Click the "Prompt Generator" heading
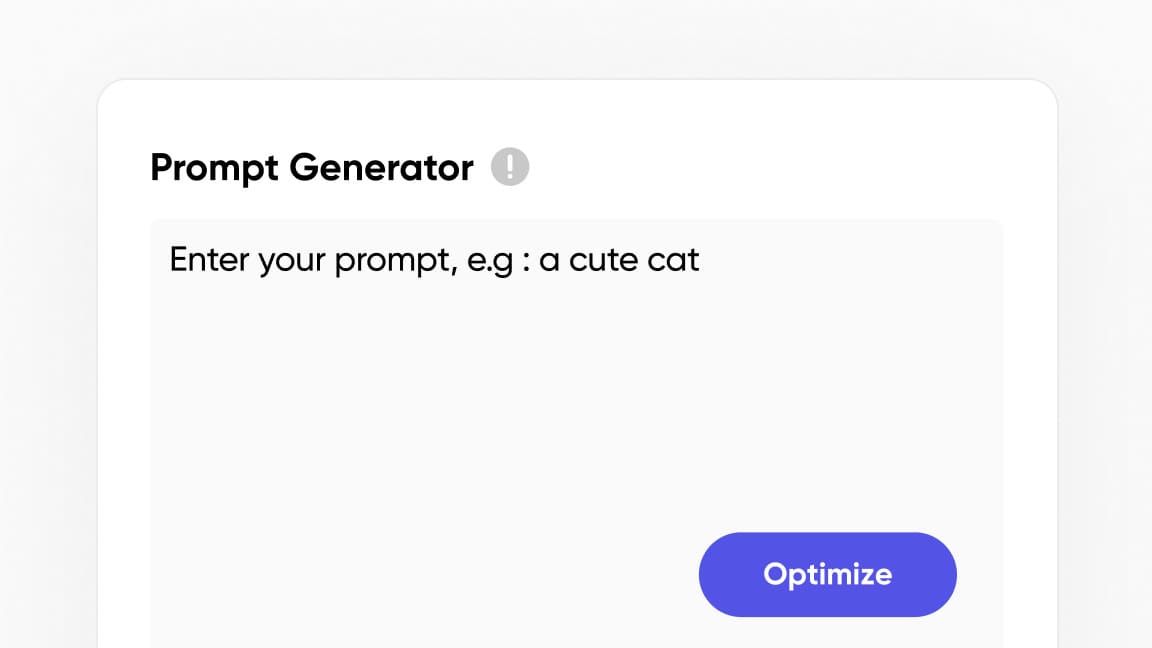Image resolution: width=1152 pixels, height=648 pixels. [311, 168]
